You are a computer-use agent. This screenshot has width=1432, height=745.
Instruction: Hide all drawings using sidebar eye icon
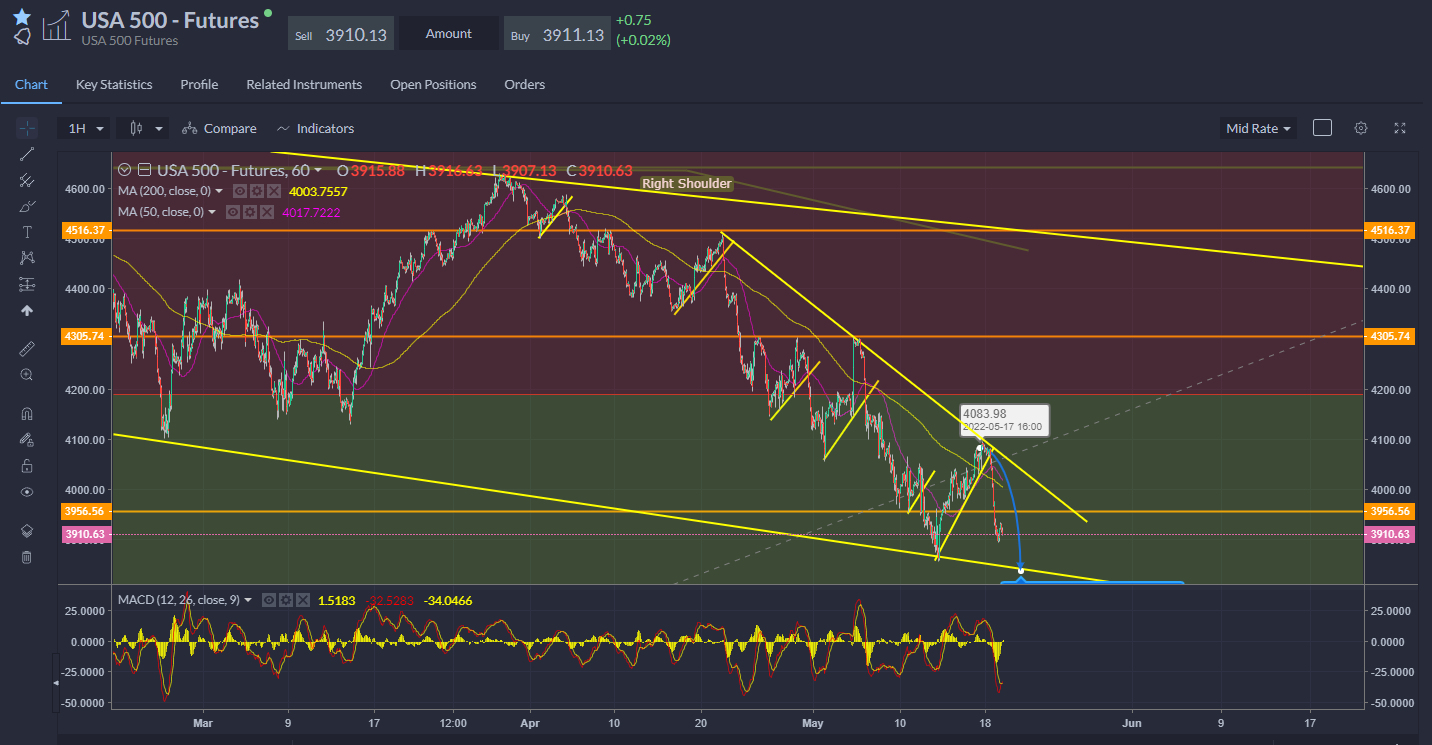27,492
